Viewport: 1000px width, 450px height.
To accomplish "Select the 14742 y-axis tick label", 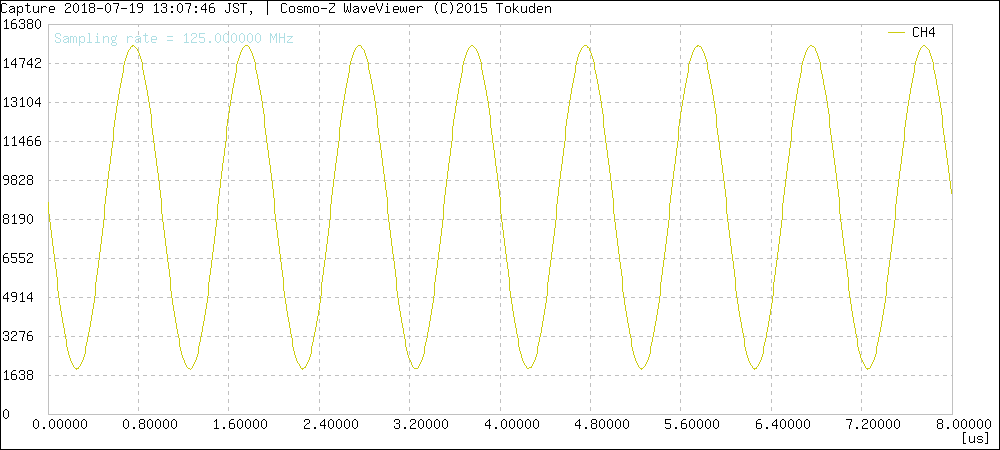I will [20, 63].
